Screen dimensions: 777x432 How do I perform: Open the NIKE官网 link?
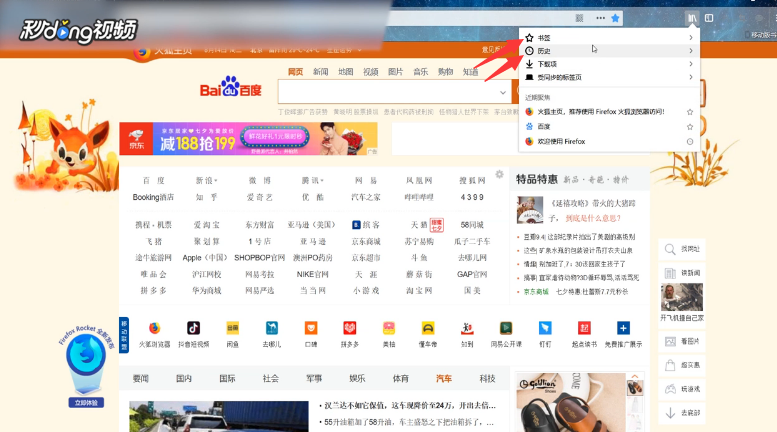tap(313, 274)
